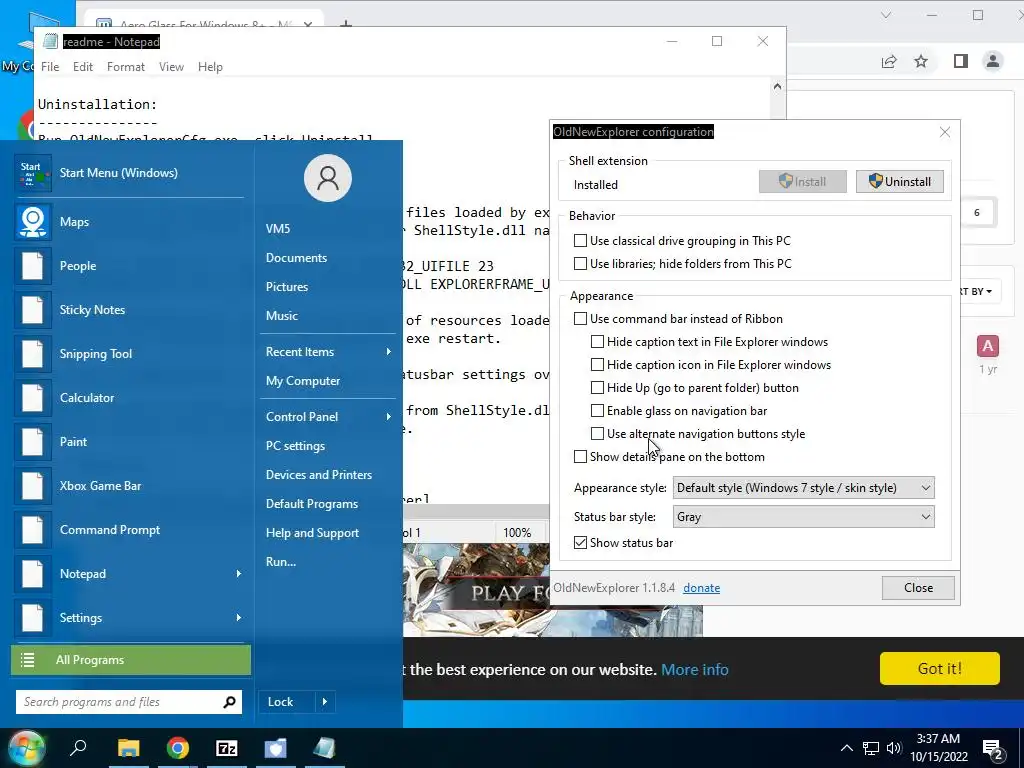Open the OldNewExplorer shield taskbar icon

tap(276, 748)
